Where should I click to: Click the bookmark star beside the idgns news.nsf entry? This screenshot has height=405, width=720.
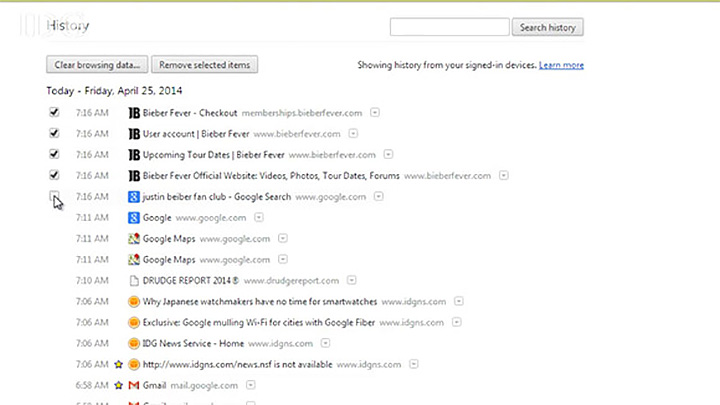coord(119,365)
